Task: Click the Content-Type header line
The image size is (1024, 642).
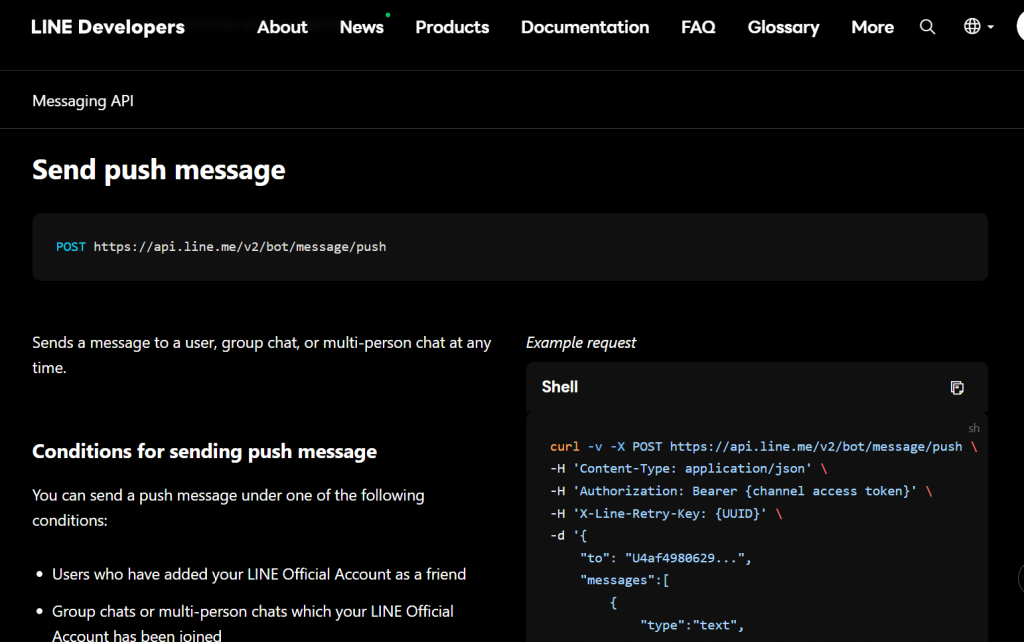Action: coord(688,469)
